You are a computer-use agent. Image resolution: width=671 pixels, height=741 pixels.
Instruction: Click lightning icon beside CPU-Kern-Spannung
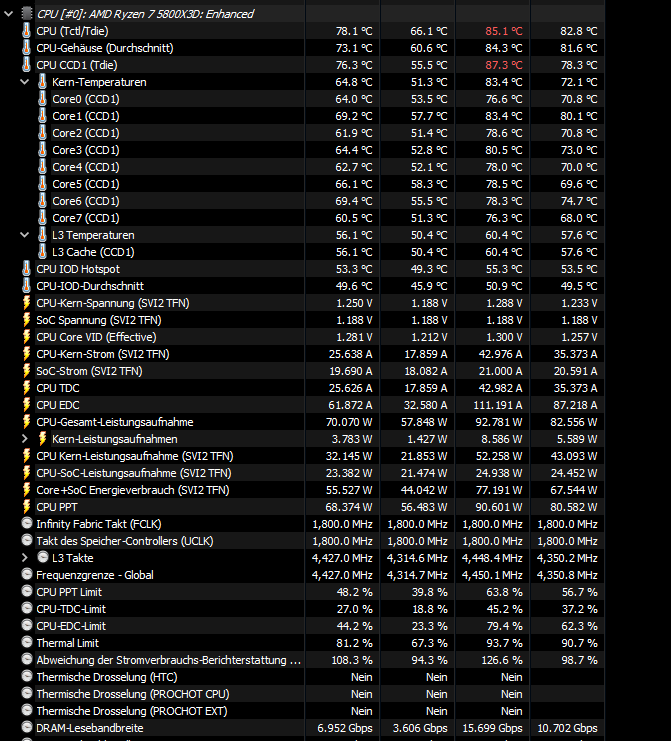27,303
